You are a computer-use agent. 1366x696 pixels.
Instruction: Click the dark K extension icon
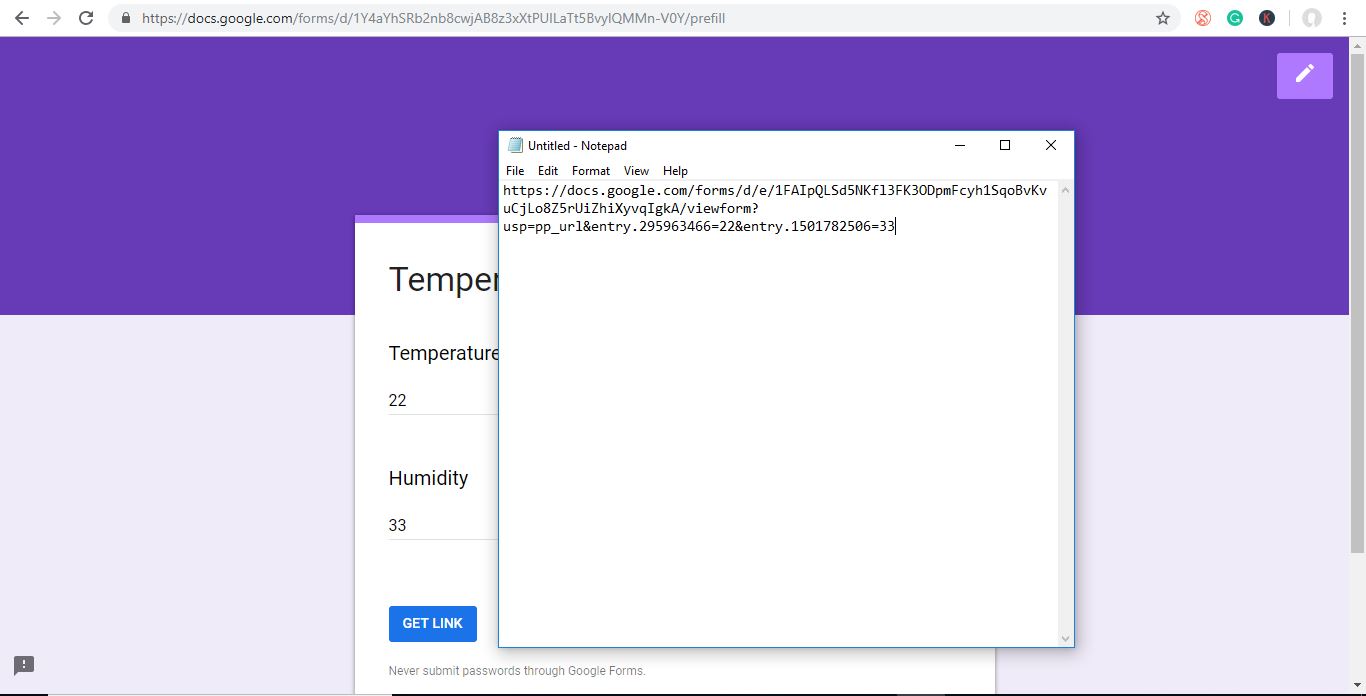[1267, 18]
